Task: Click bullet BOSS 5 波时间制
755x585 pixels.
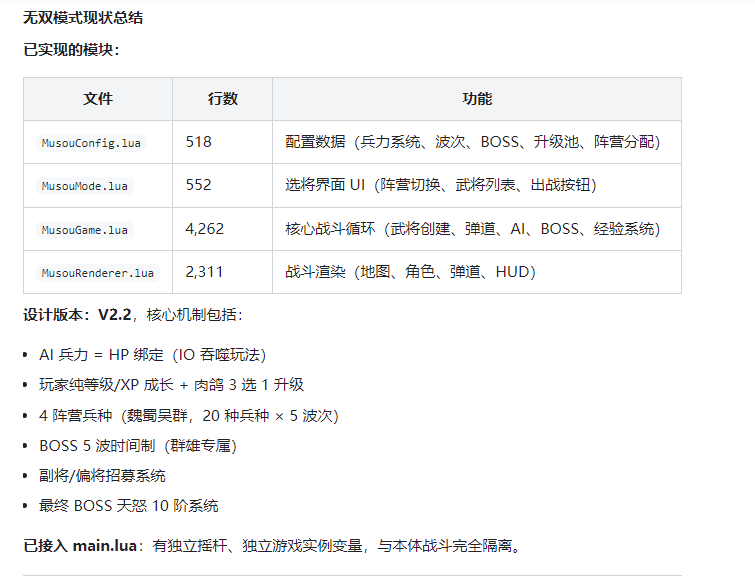Action: [138, 446]
